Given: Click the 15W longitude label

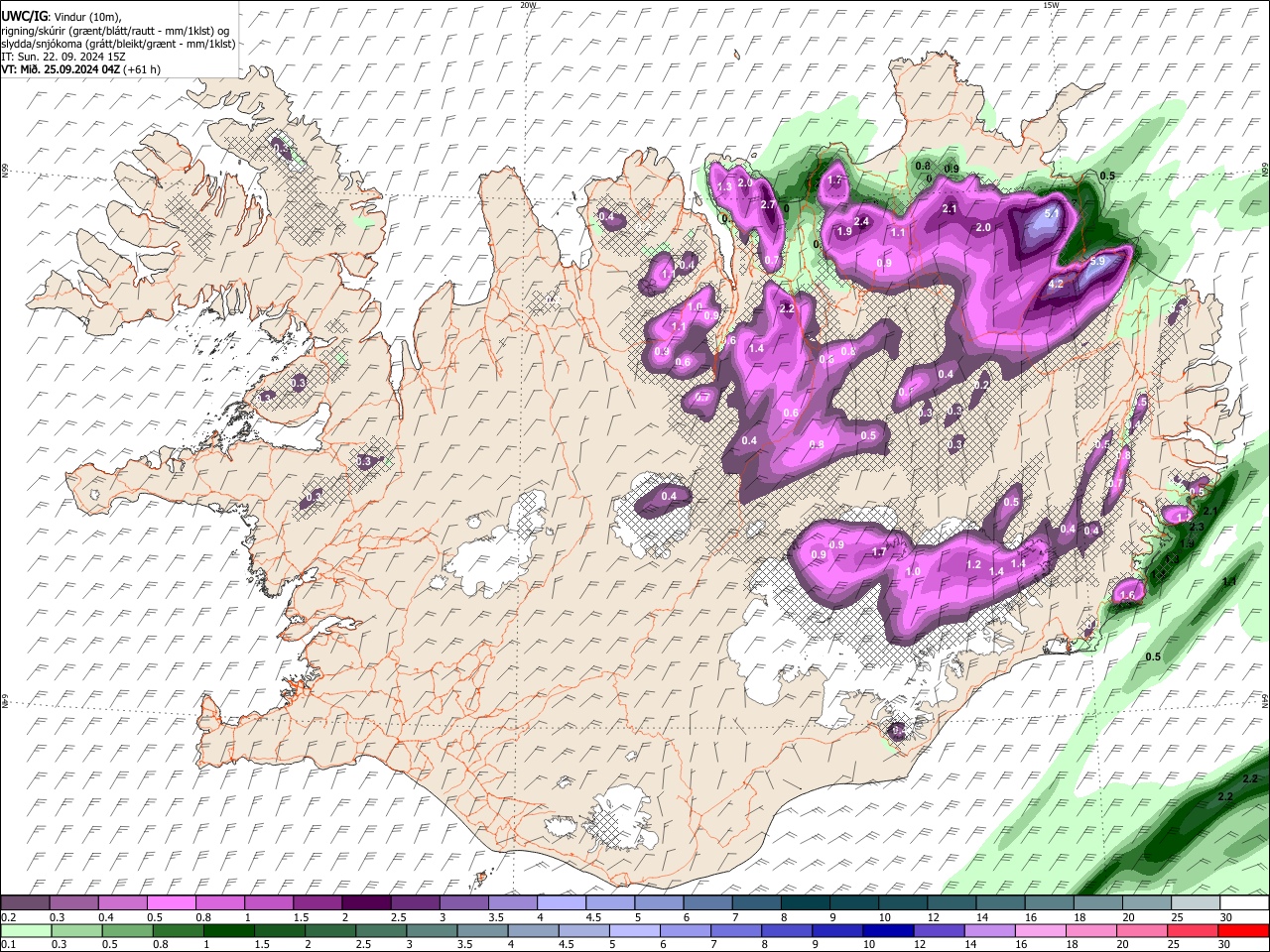Looking at the screenshot, I should click(x=1050, y=5).
